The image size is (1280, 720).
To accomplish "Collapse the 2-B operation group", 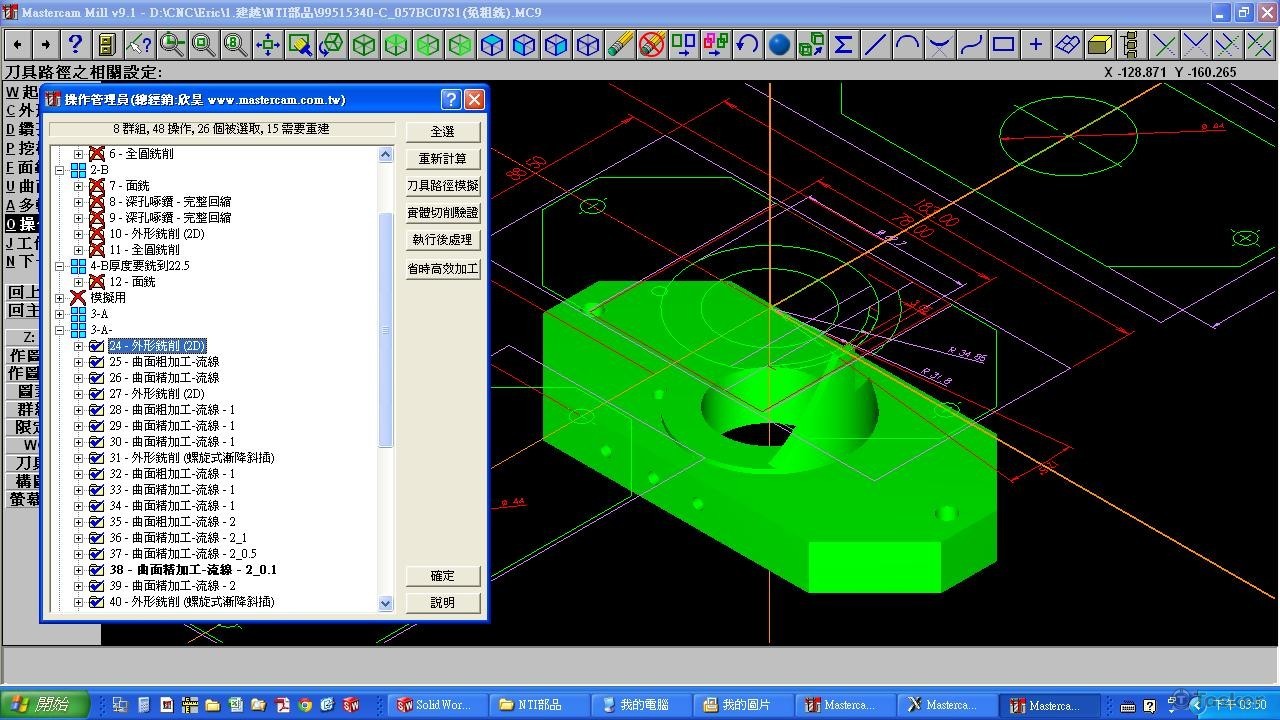I will point(60,170).
